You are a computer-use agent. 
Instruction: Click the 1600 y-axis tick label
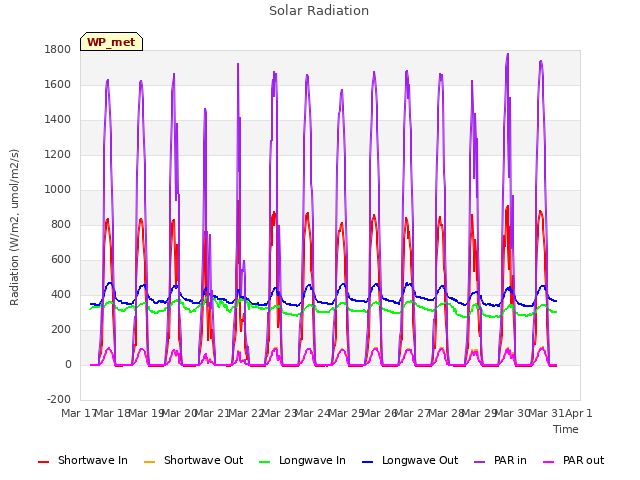click(x=58, y=84)
